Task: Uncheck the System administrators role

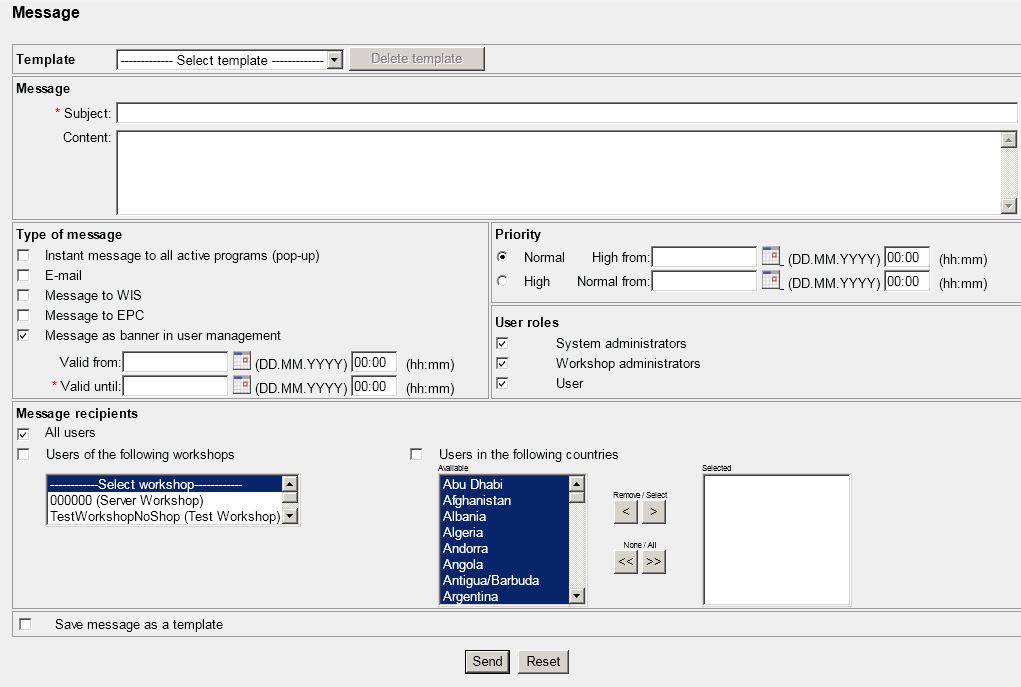Action: [502, 343]
